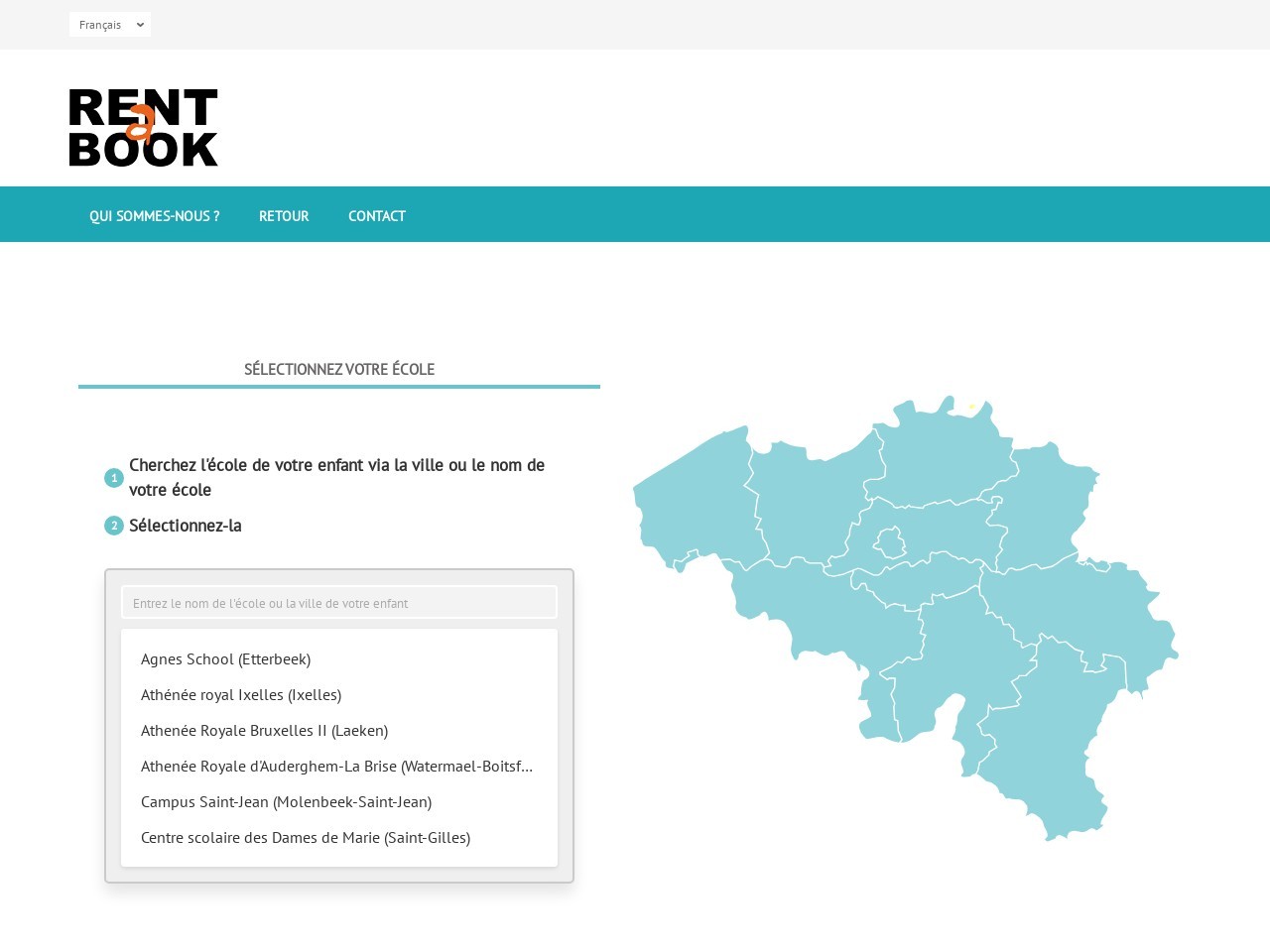Select Agnes School (Etterbeek)
The height and width of the screenshot is (952, 1270).
(339, 659)
